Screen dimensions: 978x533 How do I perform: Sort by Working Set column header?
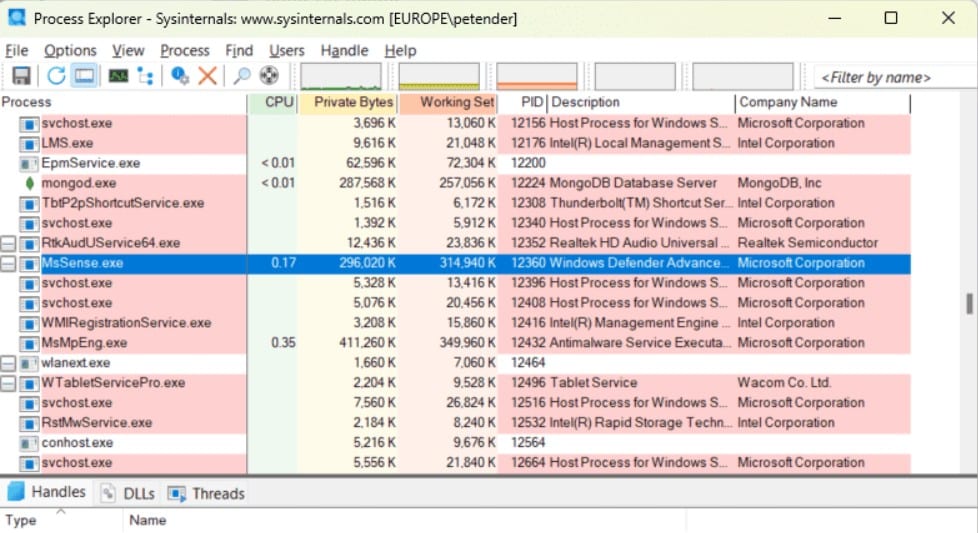coord(448,102)
